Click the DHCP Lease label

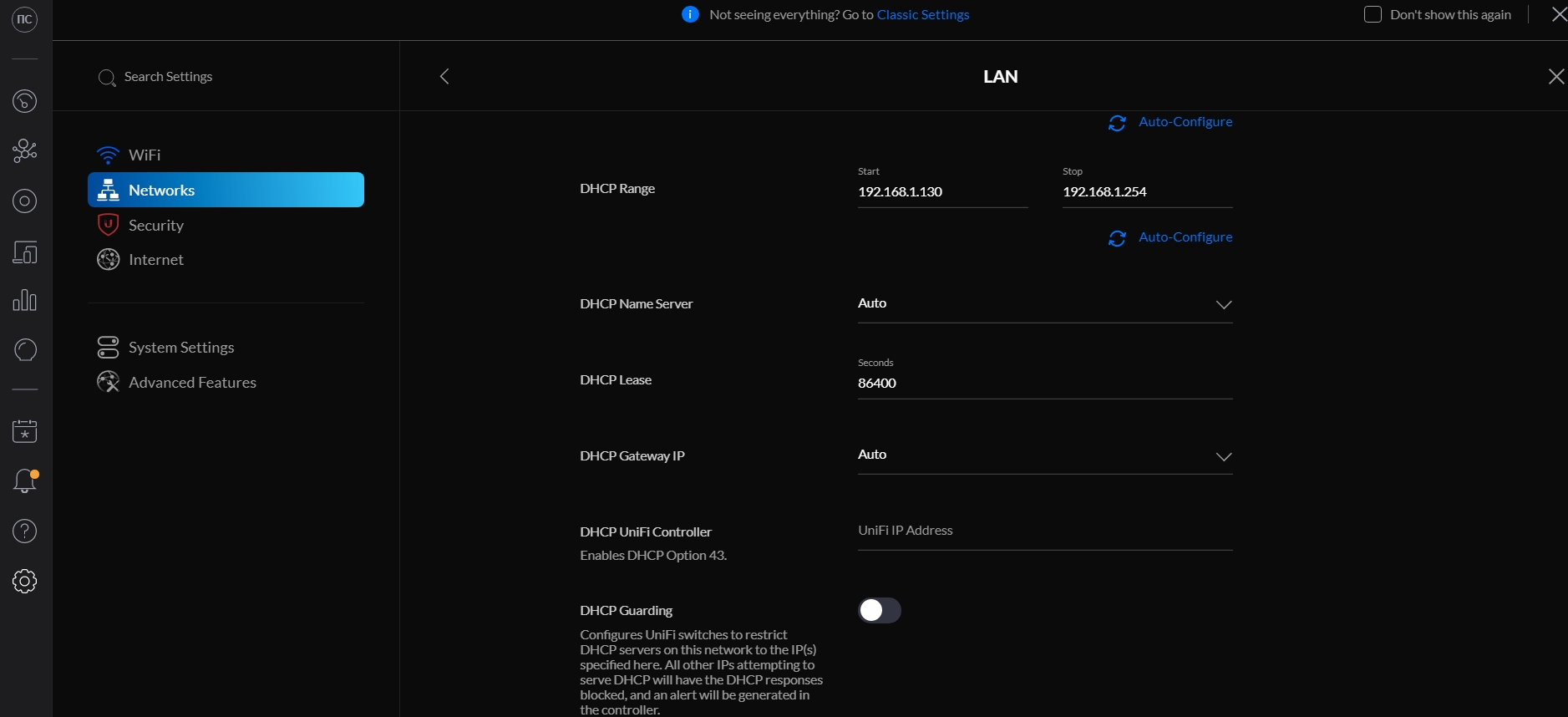[616, 380]
